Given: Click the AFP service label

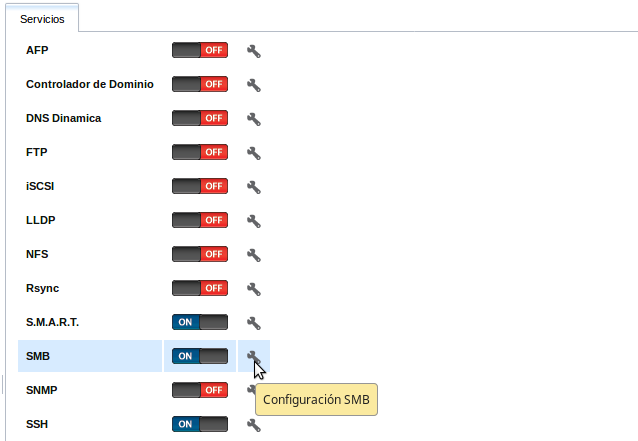Looking at the screenshot, I should pos(37,50).
